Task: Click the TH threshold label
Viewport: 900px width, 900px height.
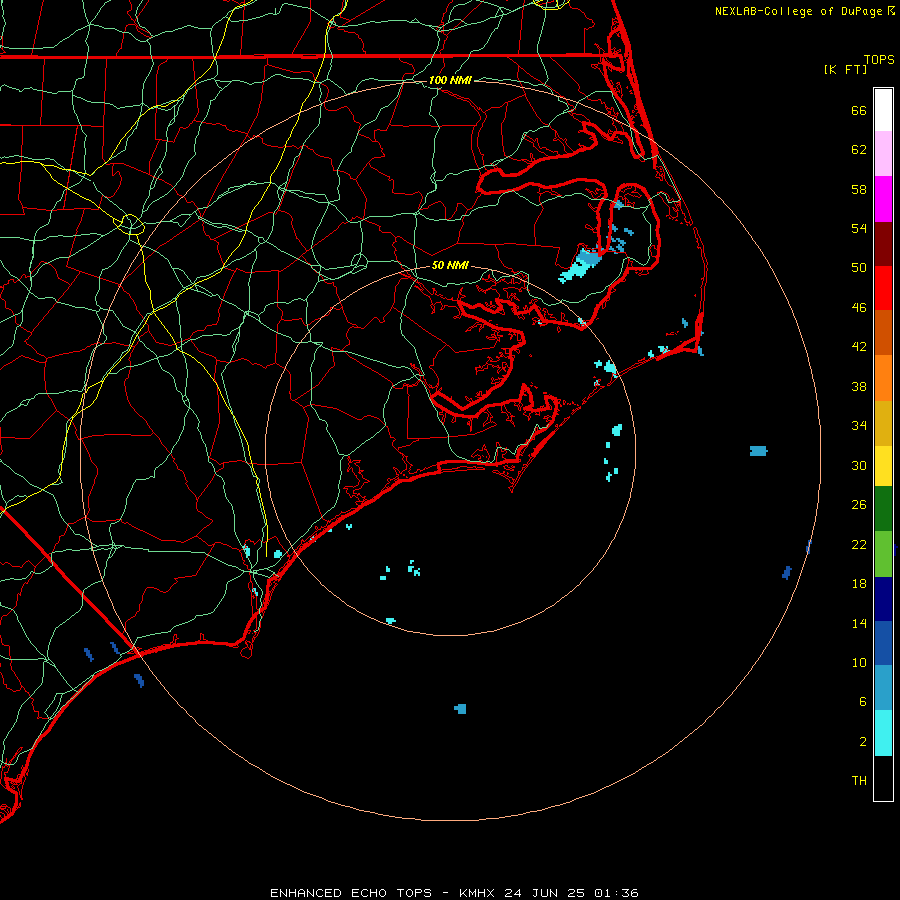Action: [x=859, y=781]
